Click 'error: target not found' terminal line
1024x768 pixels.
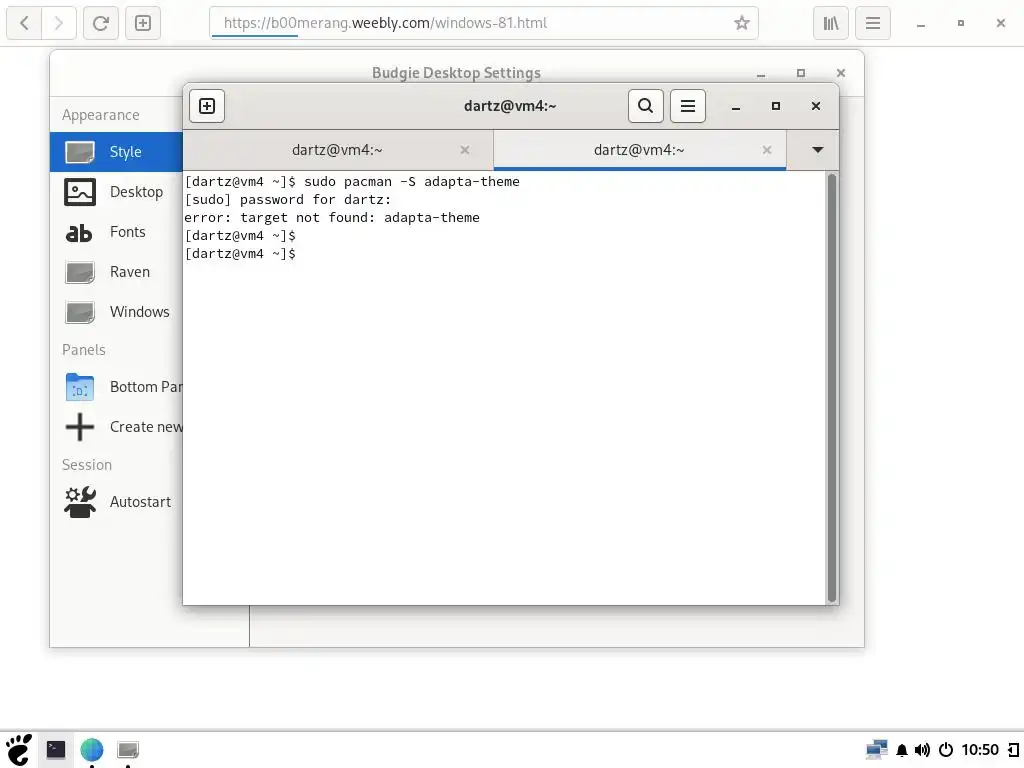click(x=332, y=217)
